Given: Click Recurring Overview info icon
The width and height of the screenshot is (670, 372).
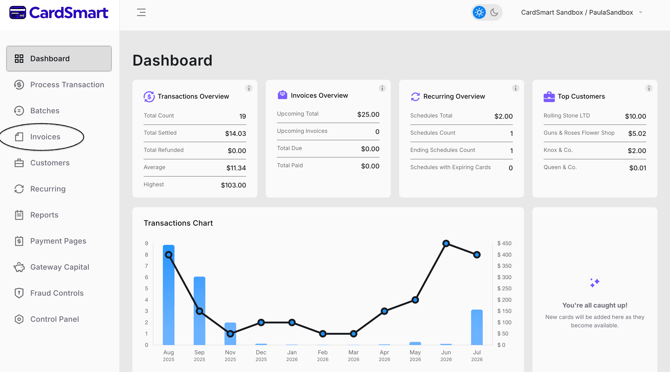Looking at the screenshot, I should [515, 88].
